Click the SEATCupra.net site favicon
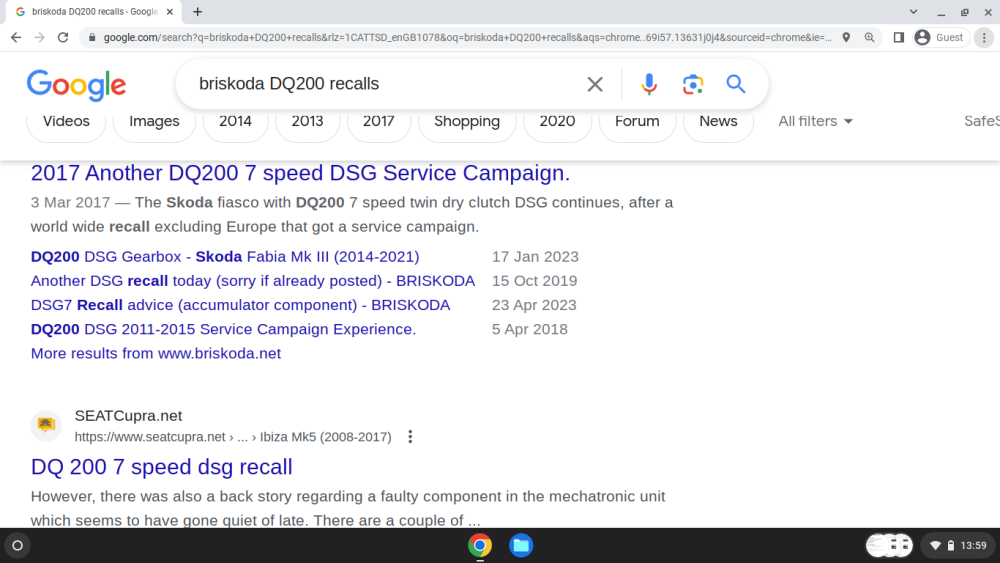The image size is (1000, 563). [x=46, y=425]
